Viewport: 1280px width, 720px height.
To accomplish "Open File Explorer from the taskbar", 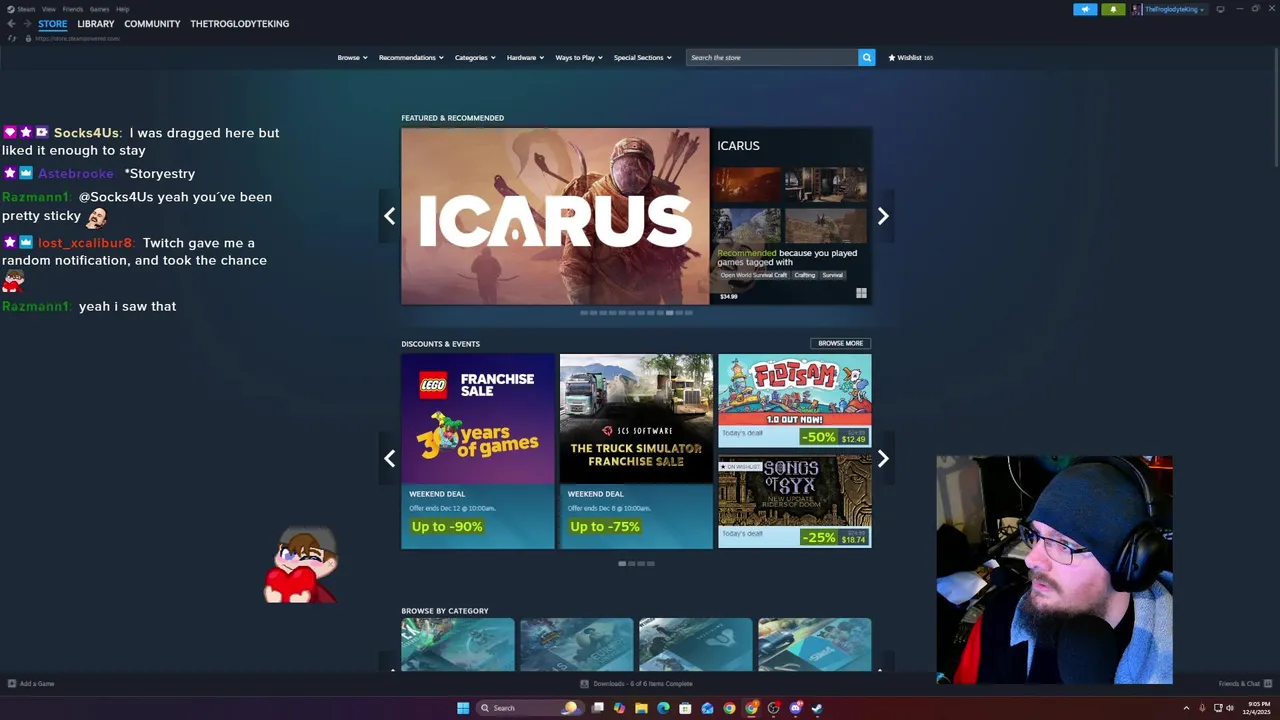I will tap(641, 708).
